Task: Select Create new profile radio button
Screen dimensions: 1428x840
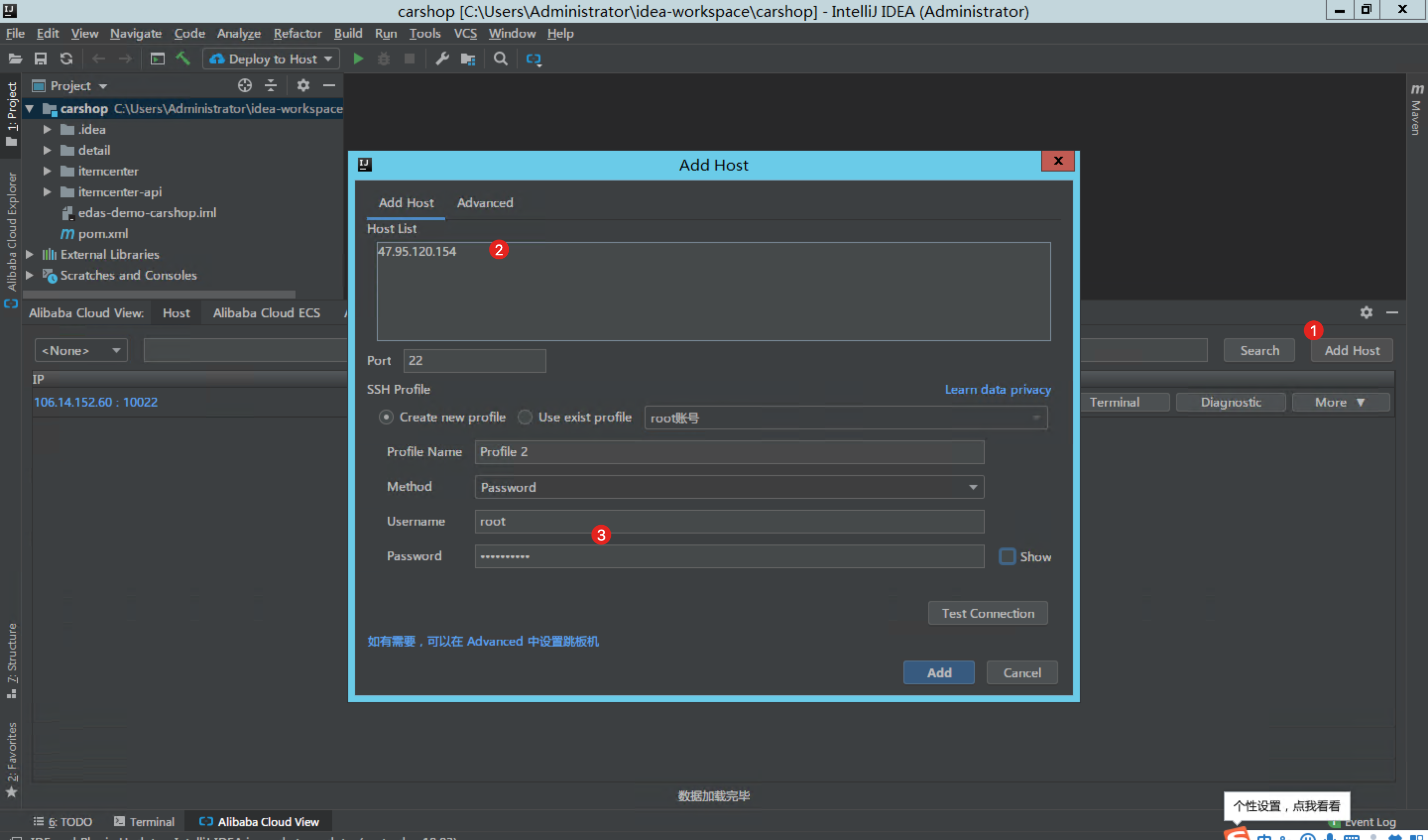Action: point(386,417)
